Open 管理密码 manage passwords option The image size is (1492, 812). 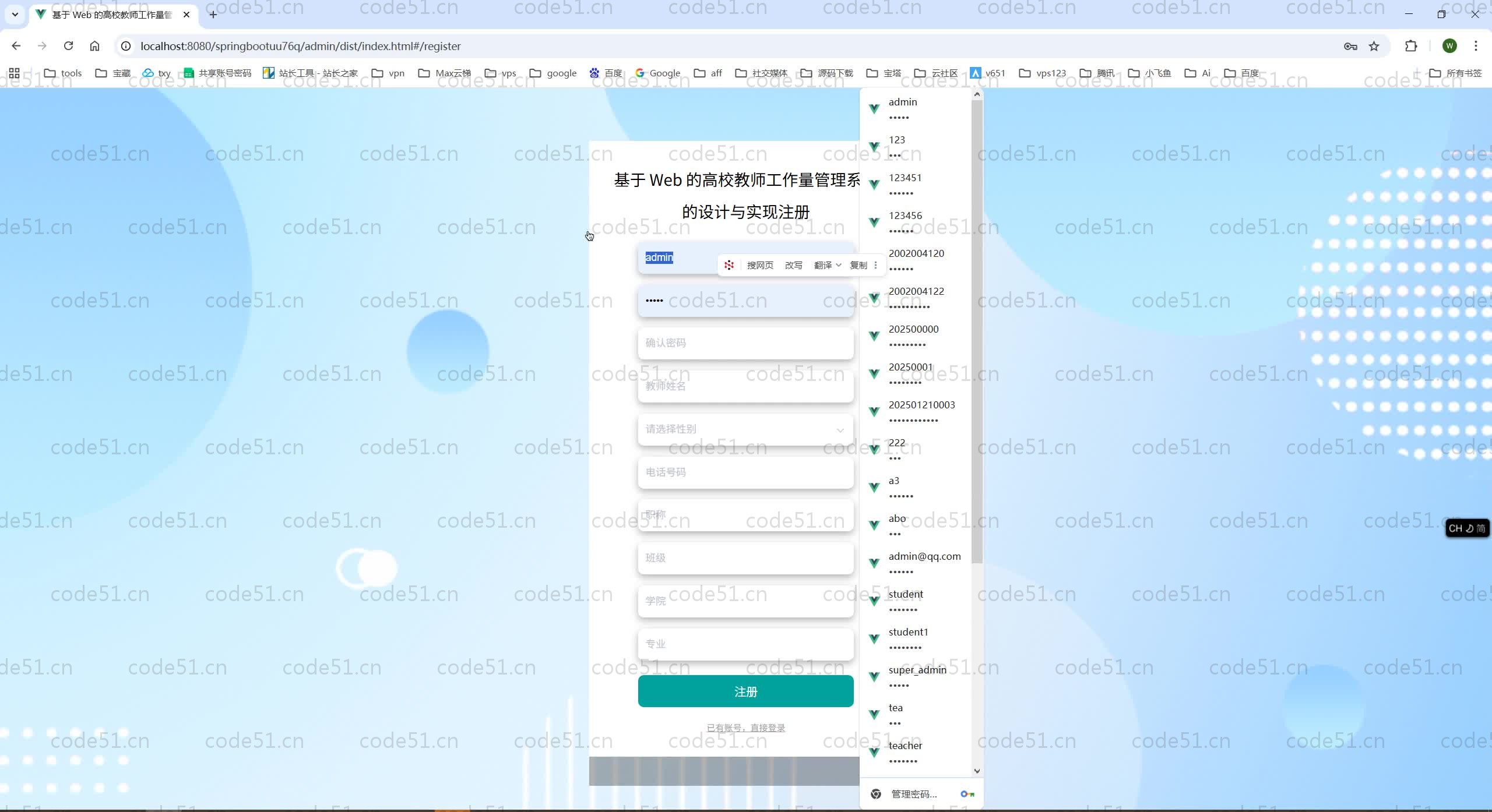[914, 794]
